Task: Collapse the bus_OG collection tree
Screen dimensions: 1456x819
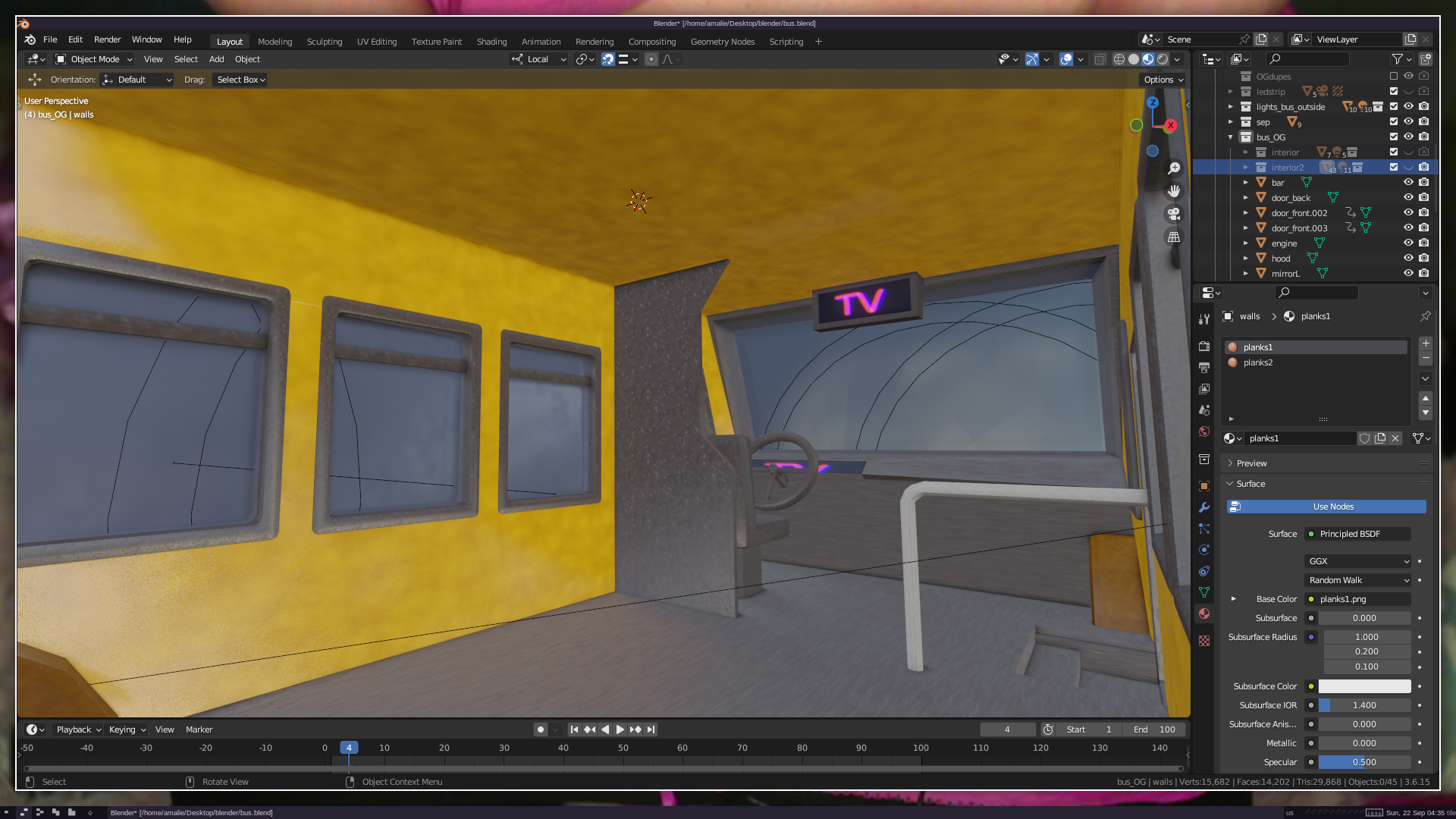Action: pyautogui.click(x=1231, y=137)
